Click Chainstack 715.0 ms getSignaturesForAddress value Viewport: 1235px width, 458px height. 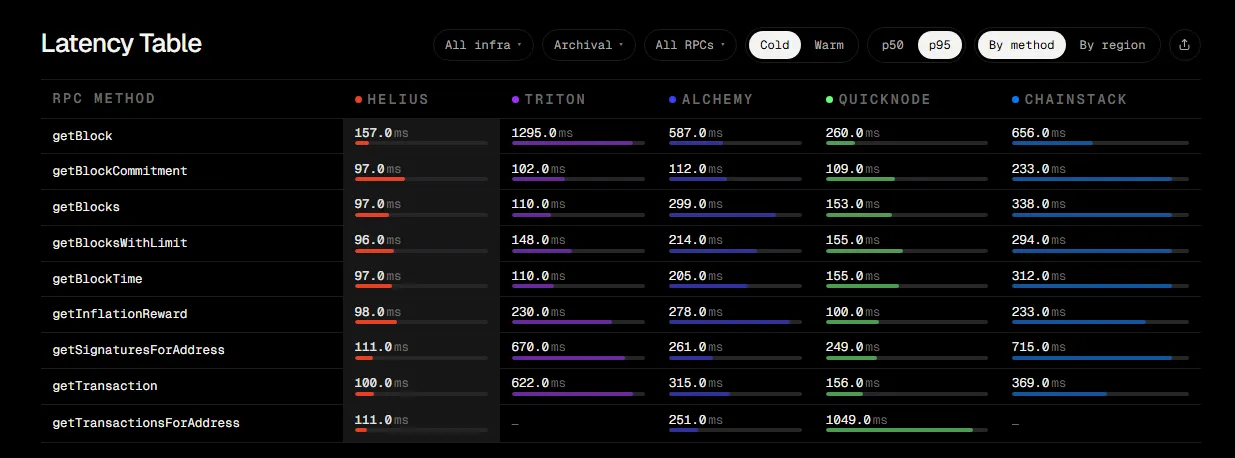pos(1038,347)
